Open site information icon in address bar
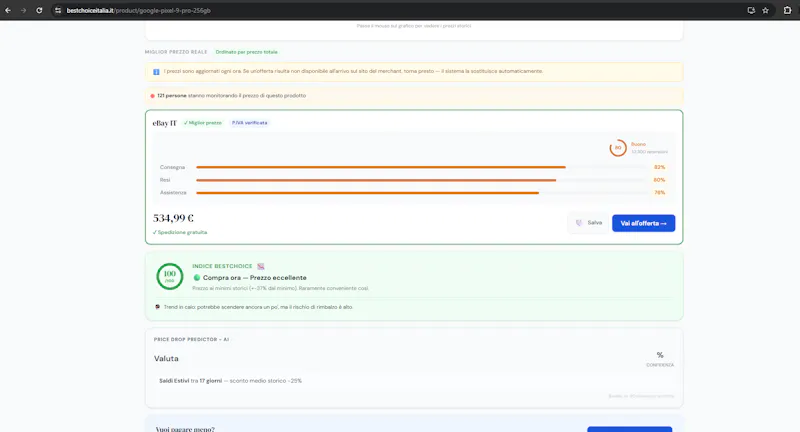Screen dimensions: 800x432 (58, 10)
